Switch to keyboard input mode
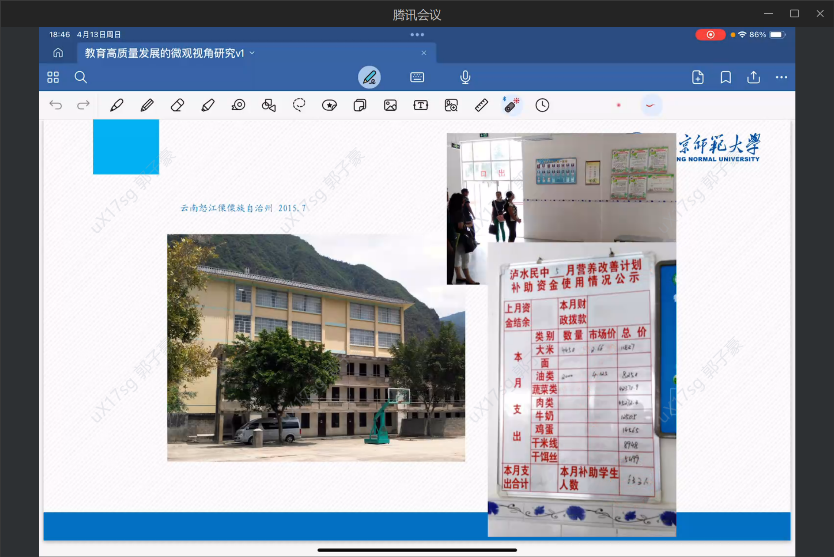834x557 pixels. [x=417, y=77]
